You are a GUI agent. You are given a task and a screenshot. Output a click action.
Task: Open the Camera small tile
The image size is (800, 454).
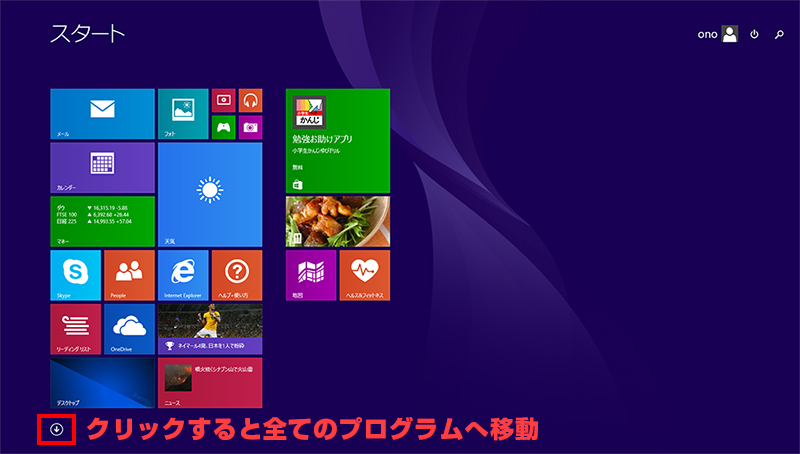[250, 128]
